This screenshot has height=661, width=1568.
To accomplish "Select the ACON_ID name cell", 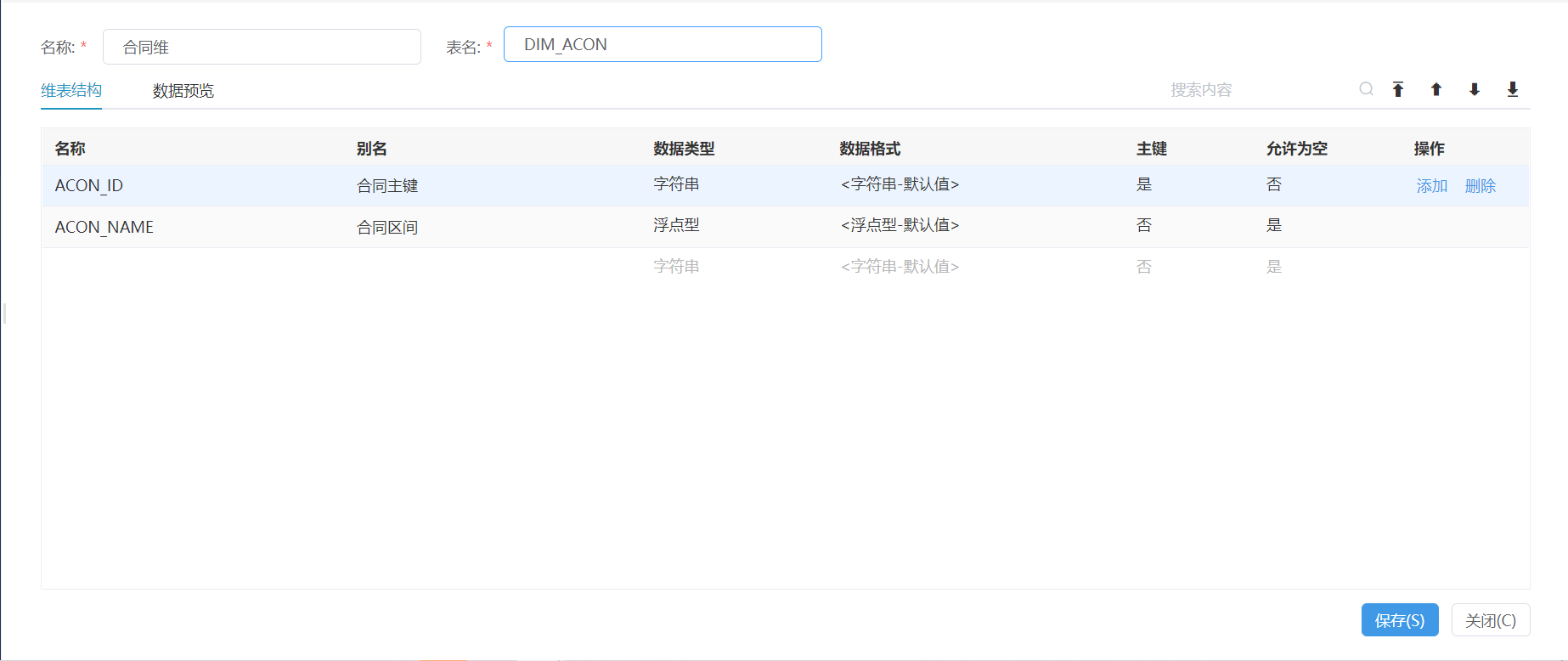I will (89, 185).
